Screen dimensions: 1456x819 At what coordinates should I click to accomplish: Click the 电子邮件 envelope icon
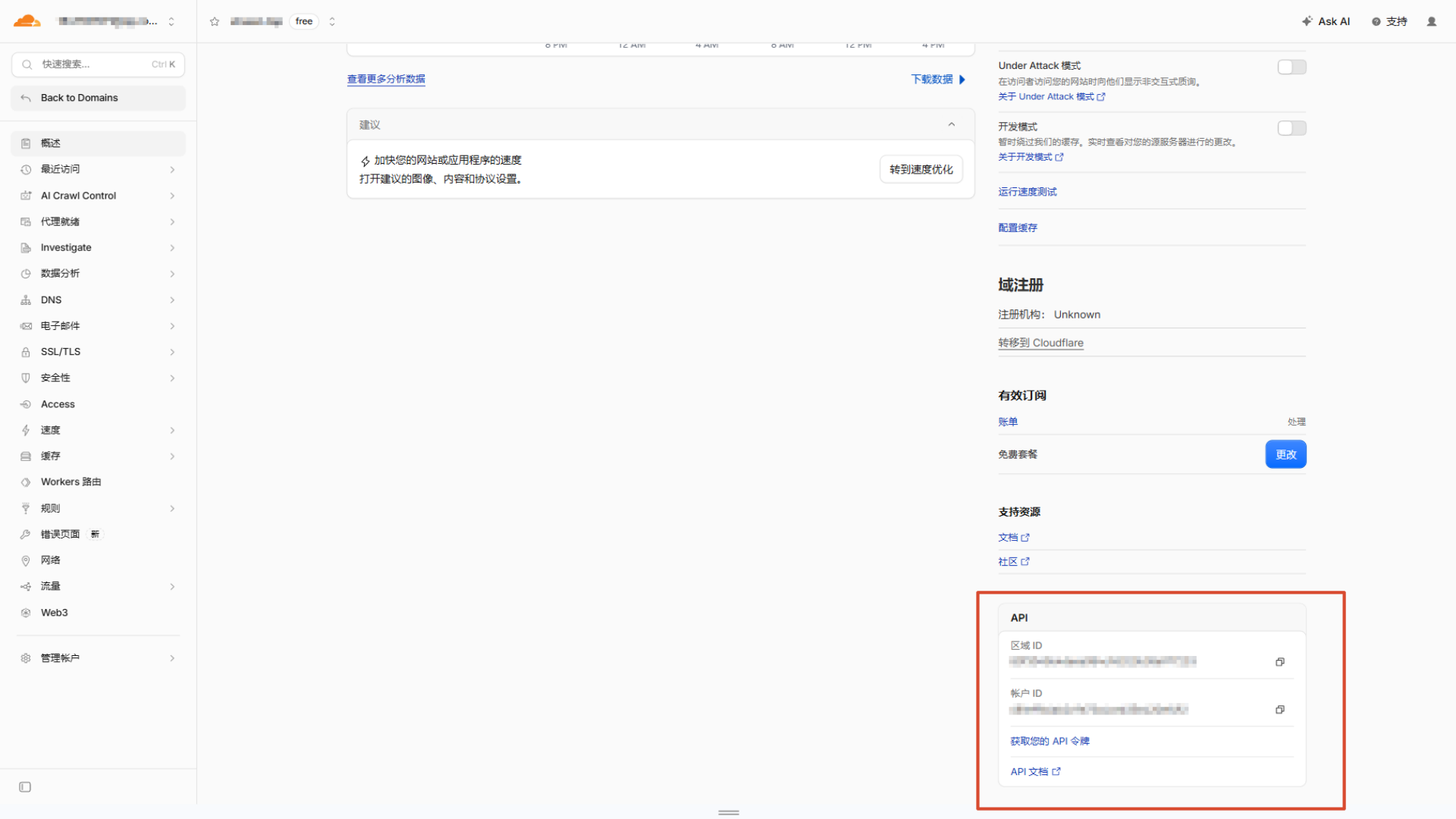pyautogui.click(x=26, y=326)
